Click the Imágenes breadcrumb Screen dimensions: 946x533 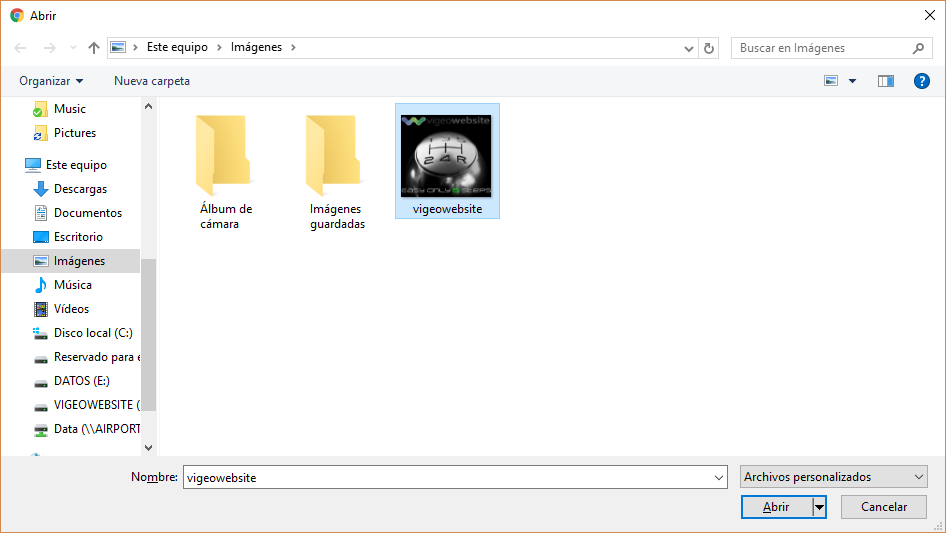(256, 47)
